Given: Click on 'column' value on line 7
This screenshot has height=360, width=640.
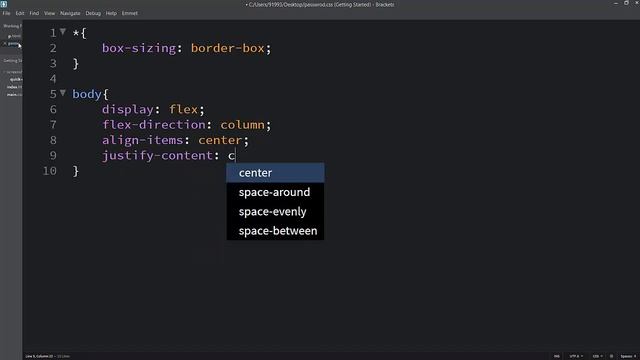Looking at the screenshot, I should [242, 124].
